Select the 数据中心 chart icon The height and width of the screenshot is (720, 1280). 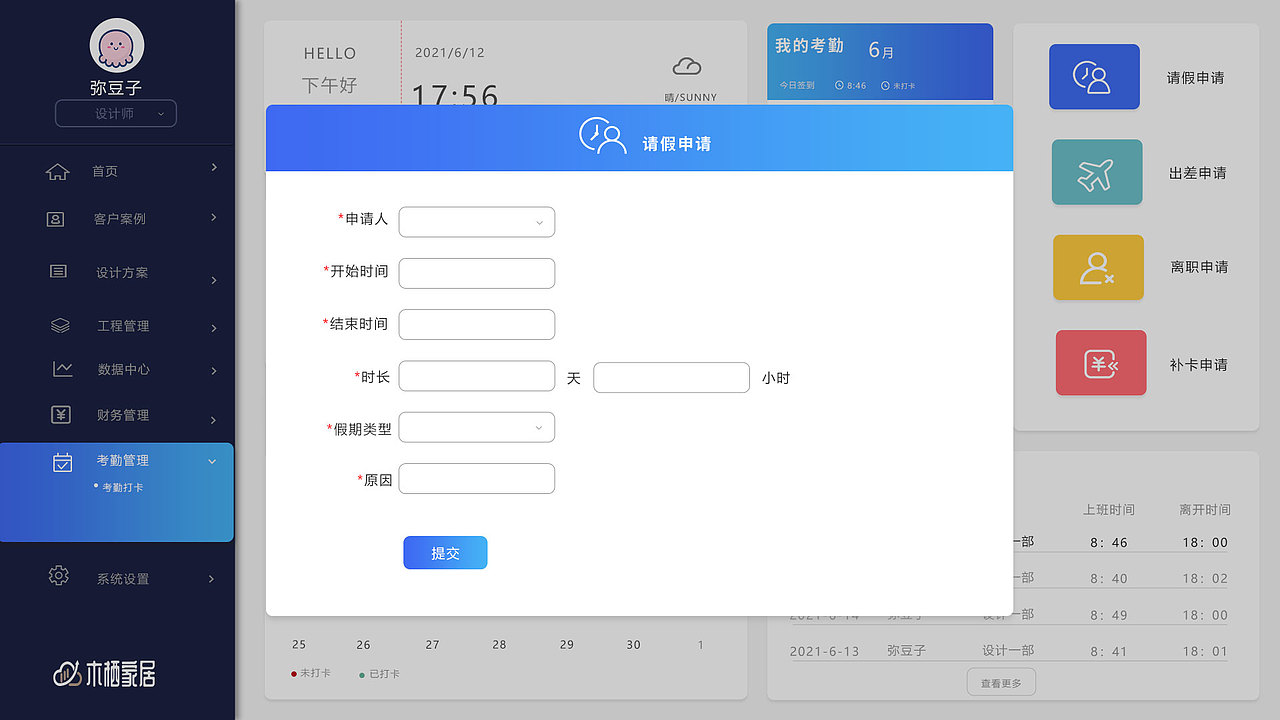(61, 368)
